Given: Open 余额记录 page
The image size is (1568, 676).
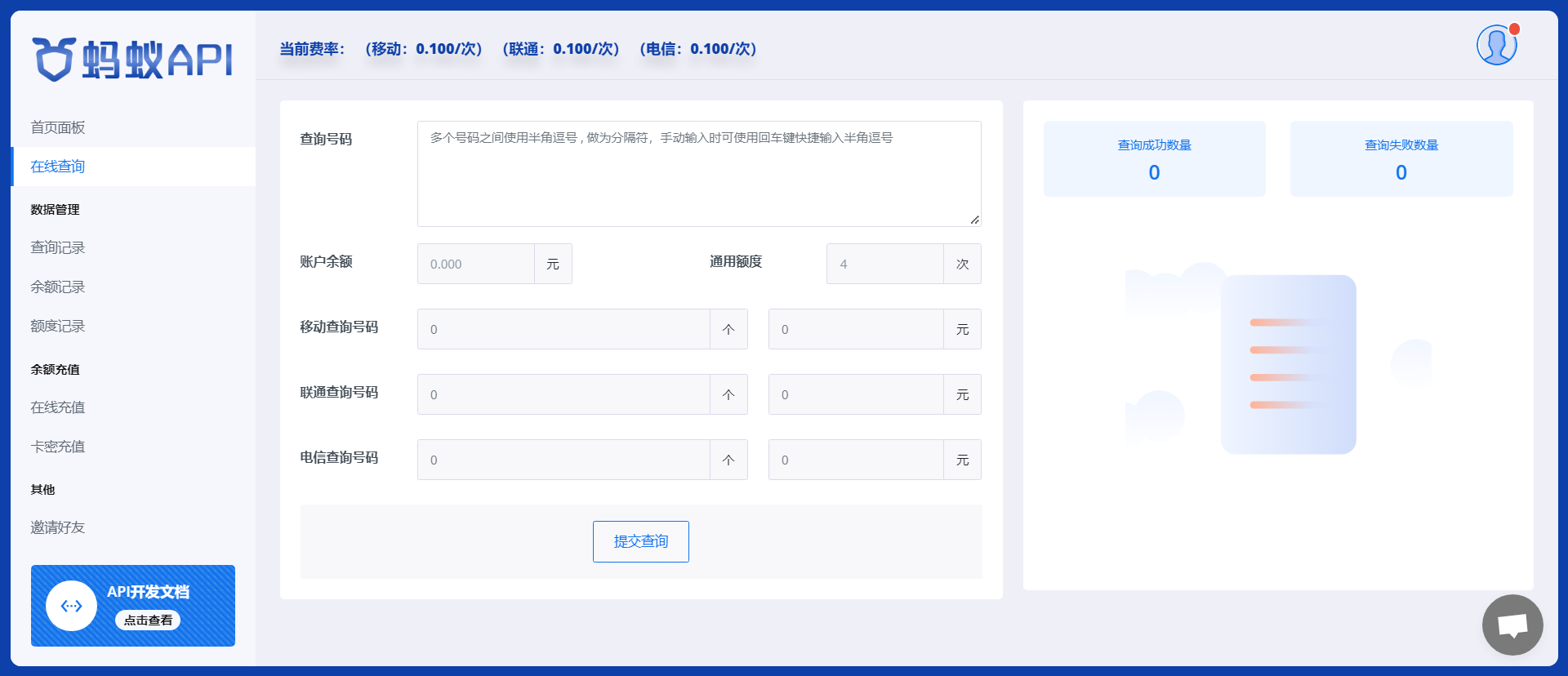Looking at the screenshot, I should pos(58,287).
